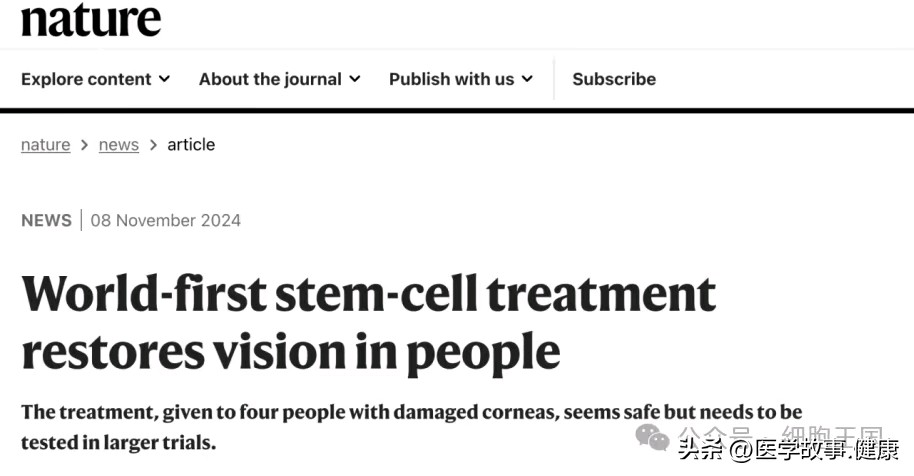The image size is (914, 476).
Task: Expand the Publish with us chevron
Action: point(528,79)
